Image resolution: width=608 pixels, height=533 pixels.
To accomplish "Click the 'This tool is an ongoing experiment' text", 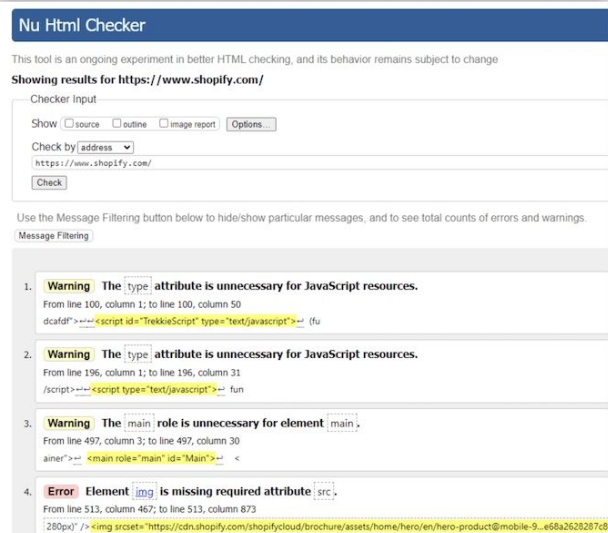I will tap(255, 59).
